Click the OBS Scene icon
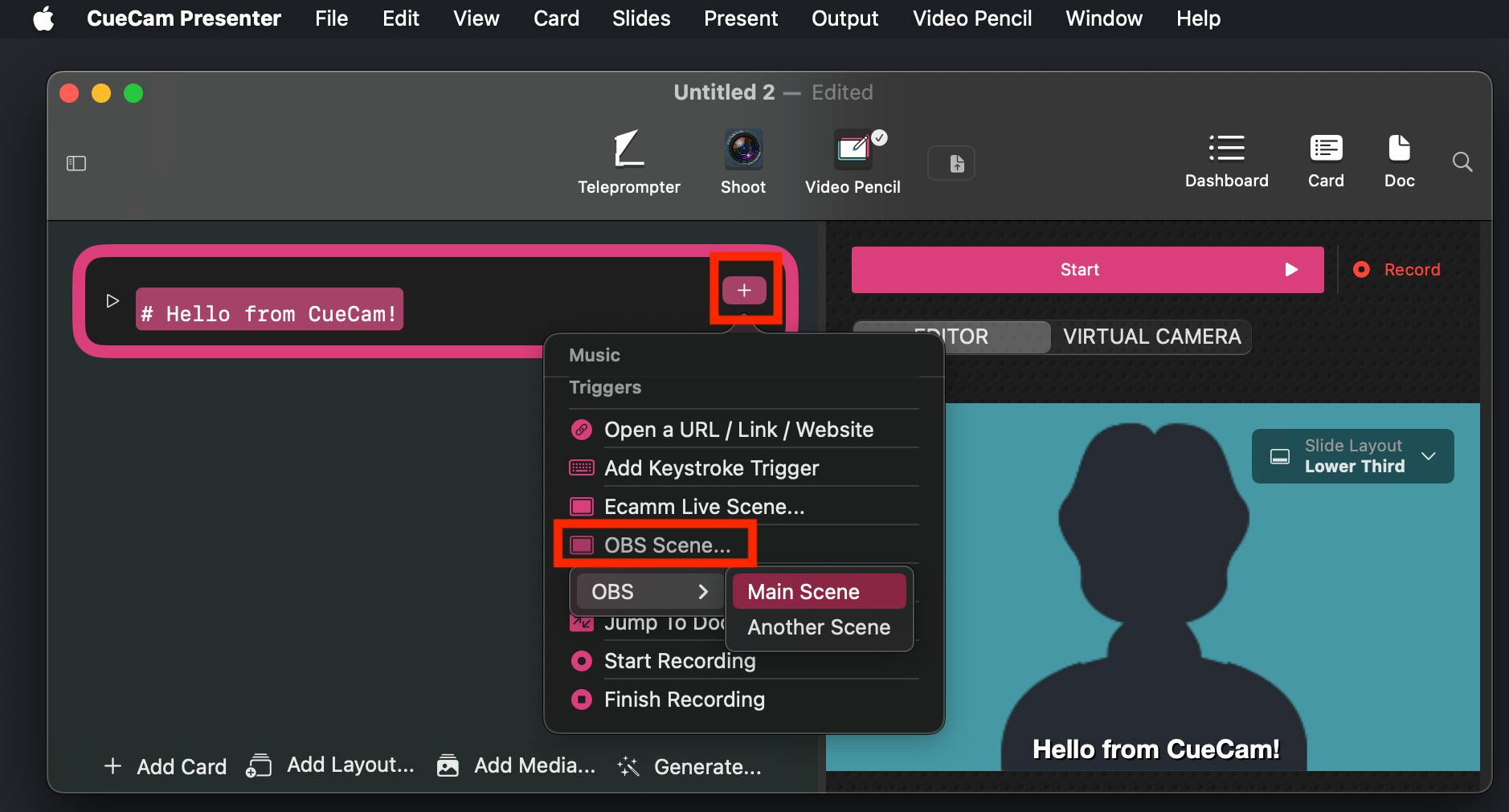 pyautogui.click(x=581, y=545)
